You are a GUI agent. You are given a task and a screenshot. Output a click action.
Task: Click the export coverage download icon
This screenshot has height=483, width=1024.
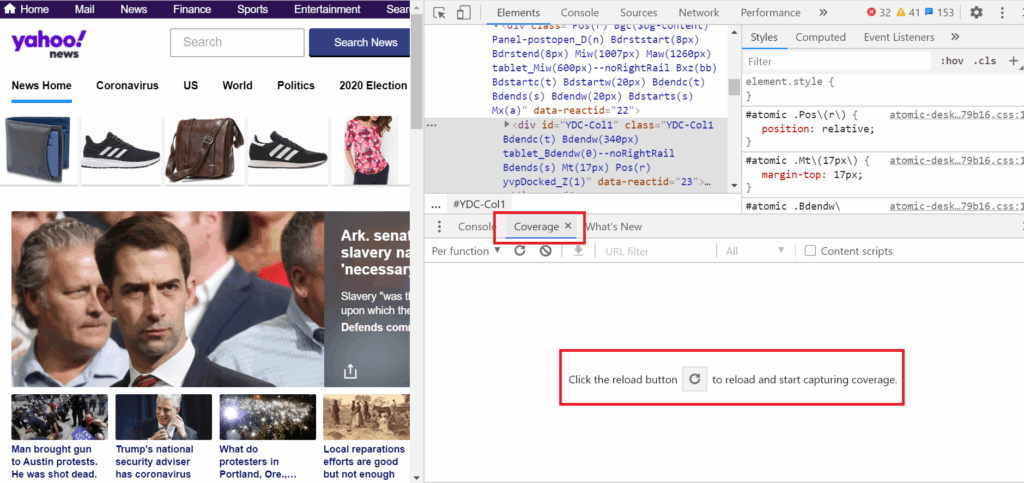[578, 251]
